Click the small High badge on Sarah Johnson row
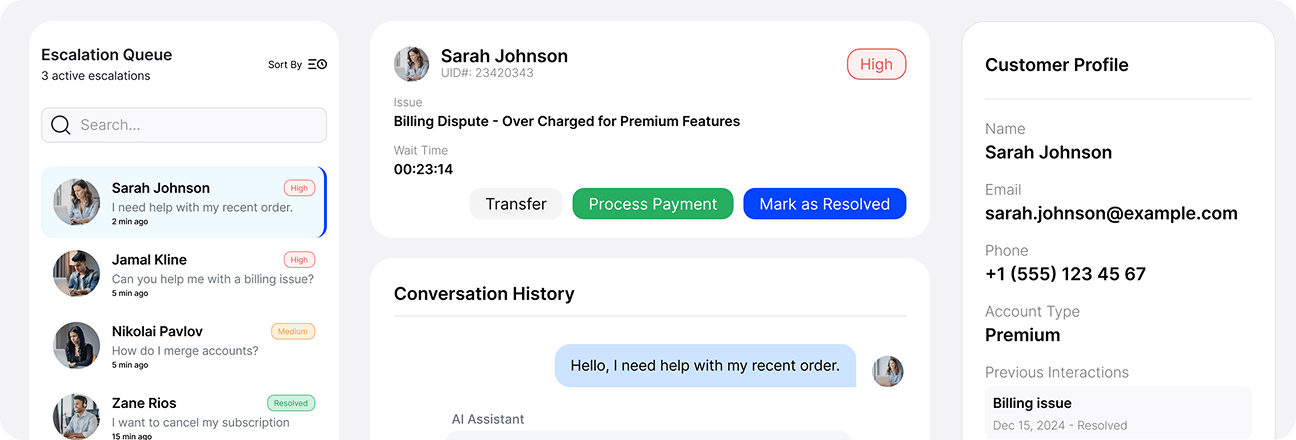The image size is (1296, 440). (299, 187)
